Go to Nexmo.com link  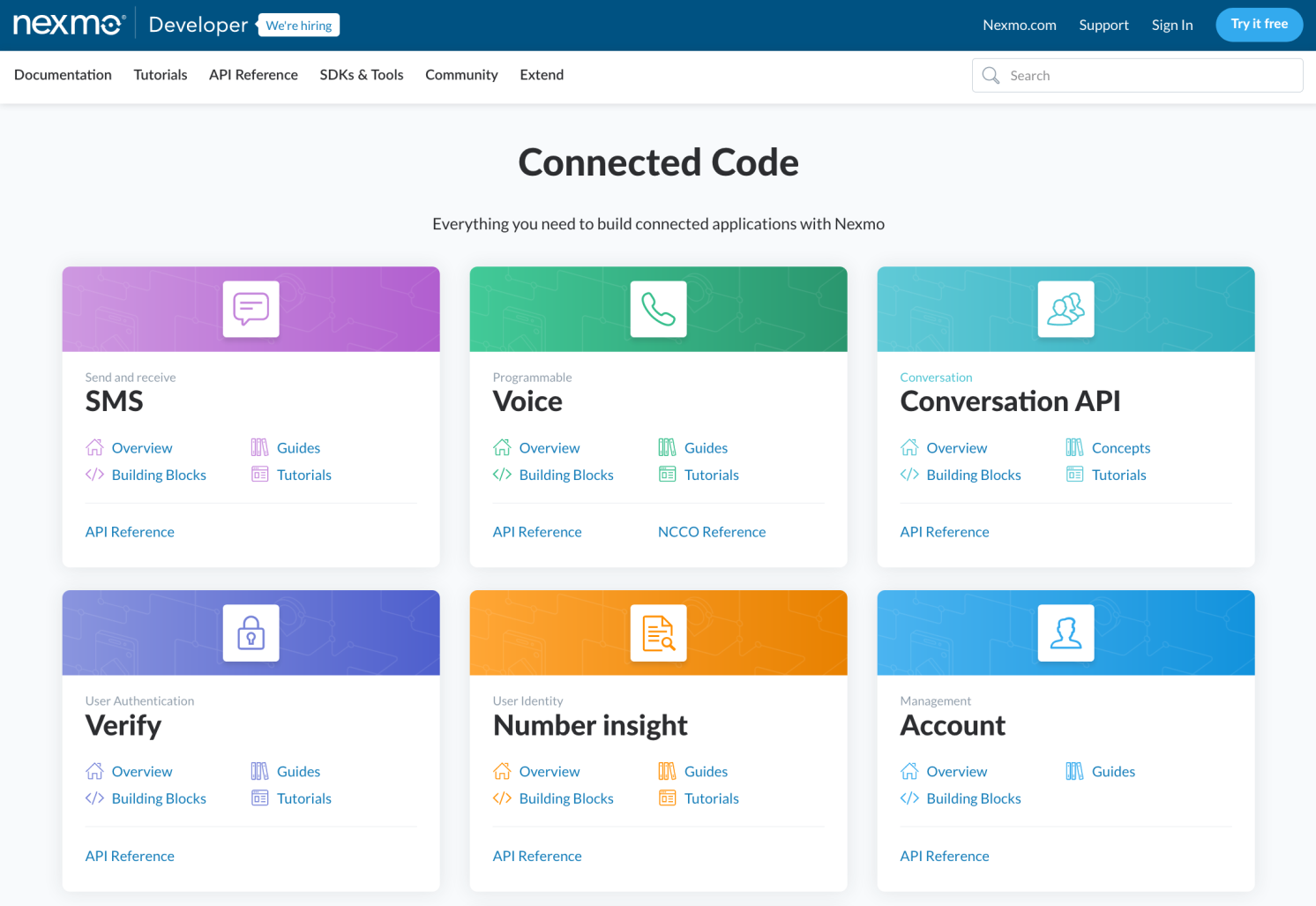[1020, 25]
